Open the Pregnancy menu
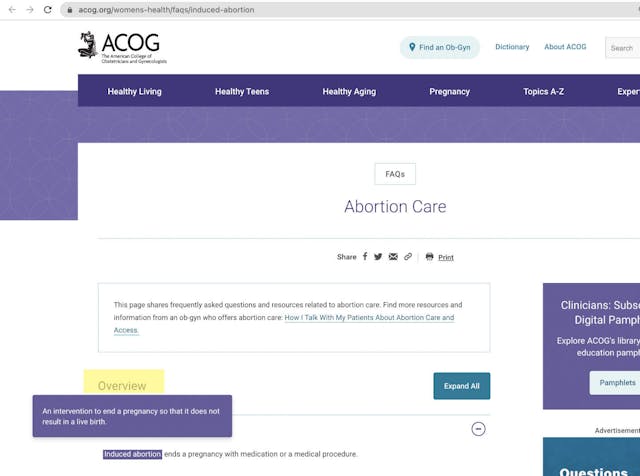 (449, 91)
